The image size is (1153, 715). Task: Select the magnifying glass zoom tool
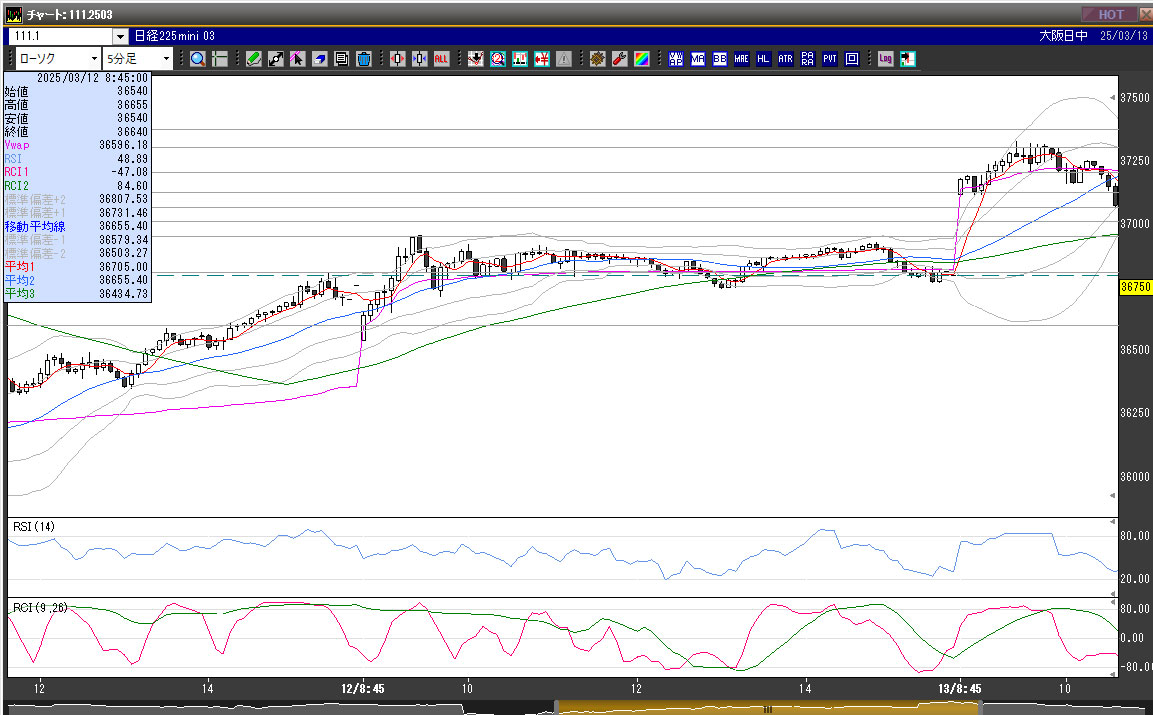tap(198, 59)
